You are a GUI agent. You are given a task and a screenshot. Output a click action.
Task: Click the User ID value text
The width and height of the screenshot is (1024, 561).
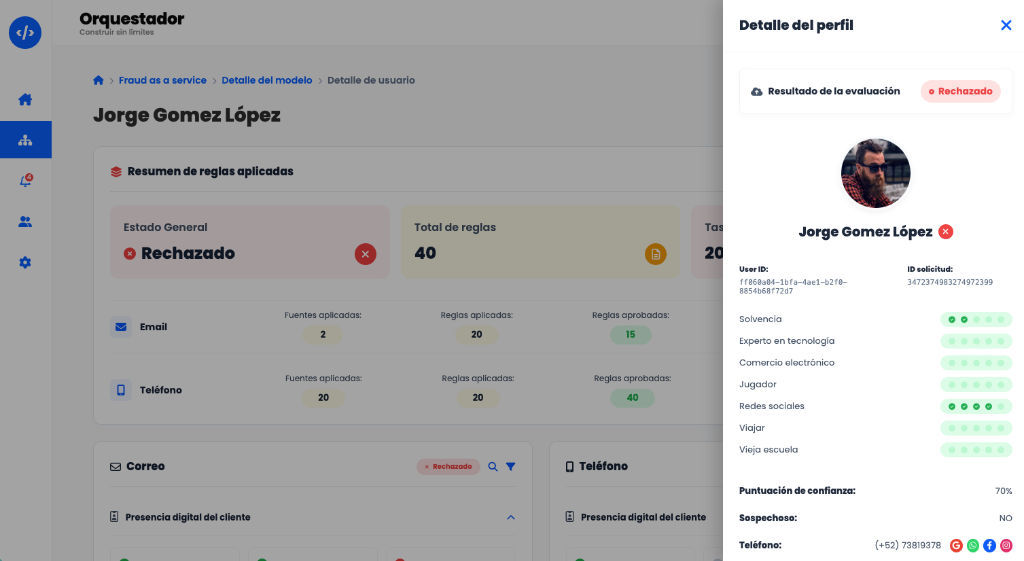(x=793, y=287)
